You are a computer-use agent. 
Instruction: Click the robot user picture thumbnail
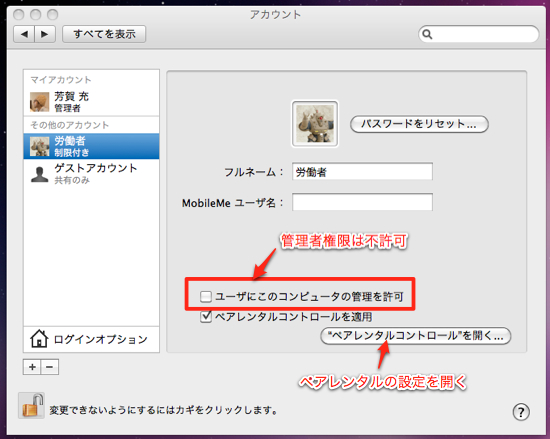315,124
